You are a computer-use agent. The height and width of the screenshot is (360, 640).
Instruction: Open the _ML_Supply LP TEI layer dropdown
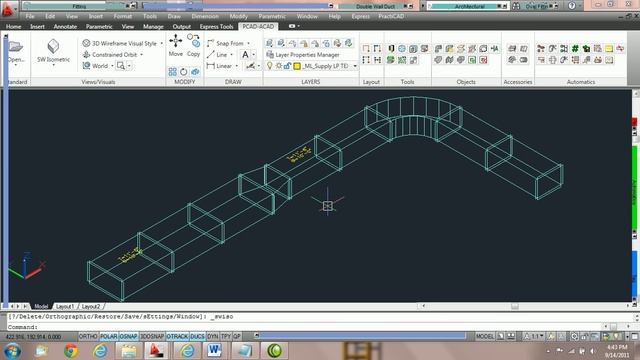point(355,66)
